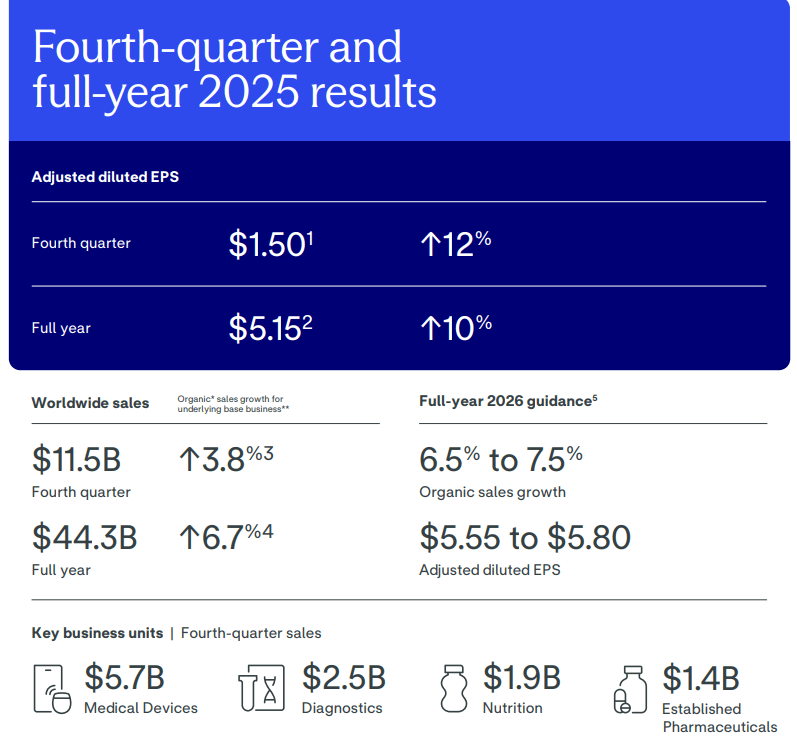Click the Diagnostics test tube icon
The width and height of the screenshot is (797, 748).
[263, 688]
